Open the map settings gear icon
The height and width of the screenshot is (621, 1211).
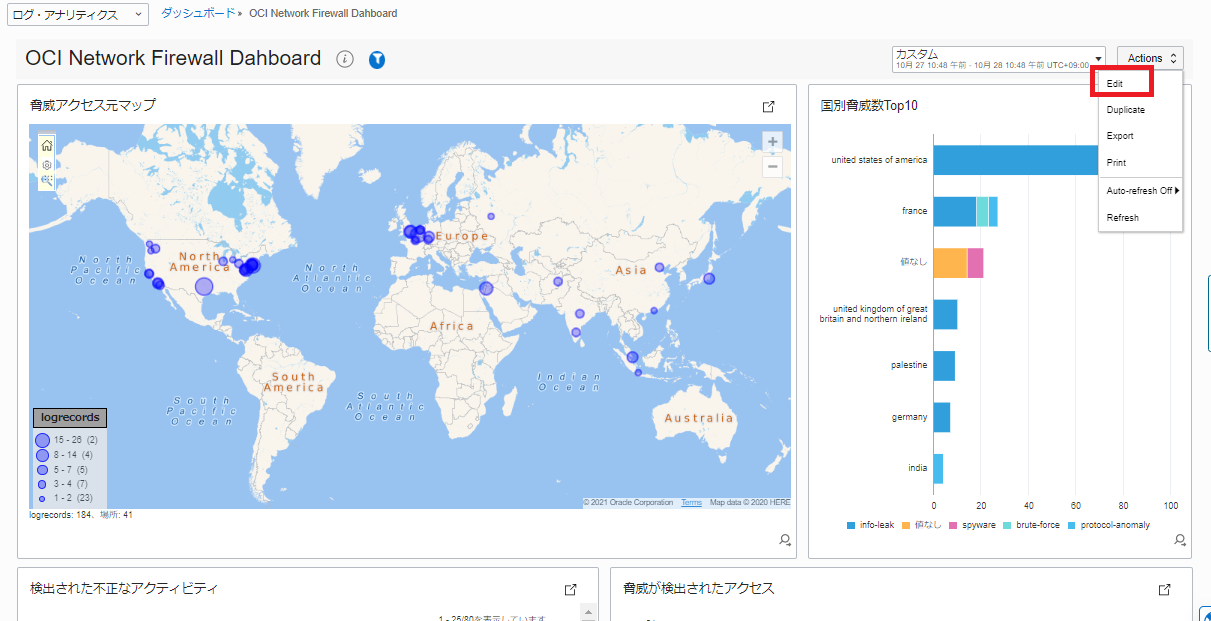click(46, 163)
